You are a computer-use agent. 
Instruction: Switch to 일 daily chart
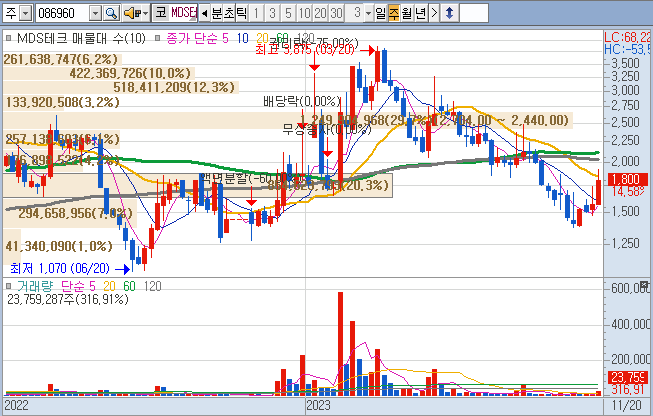[381, 13]
